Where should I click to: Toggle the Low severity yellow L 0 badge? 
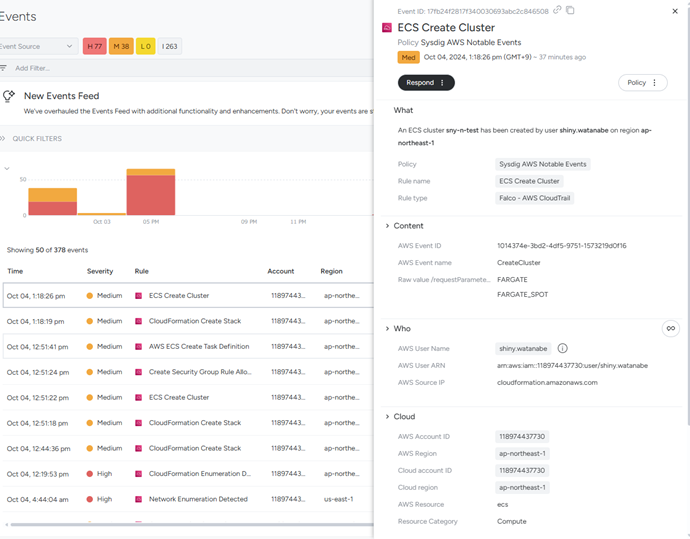click(146, 46)
